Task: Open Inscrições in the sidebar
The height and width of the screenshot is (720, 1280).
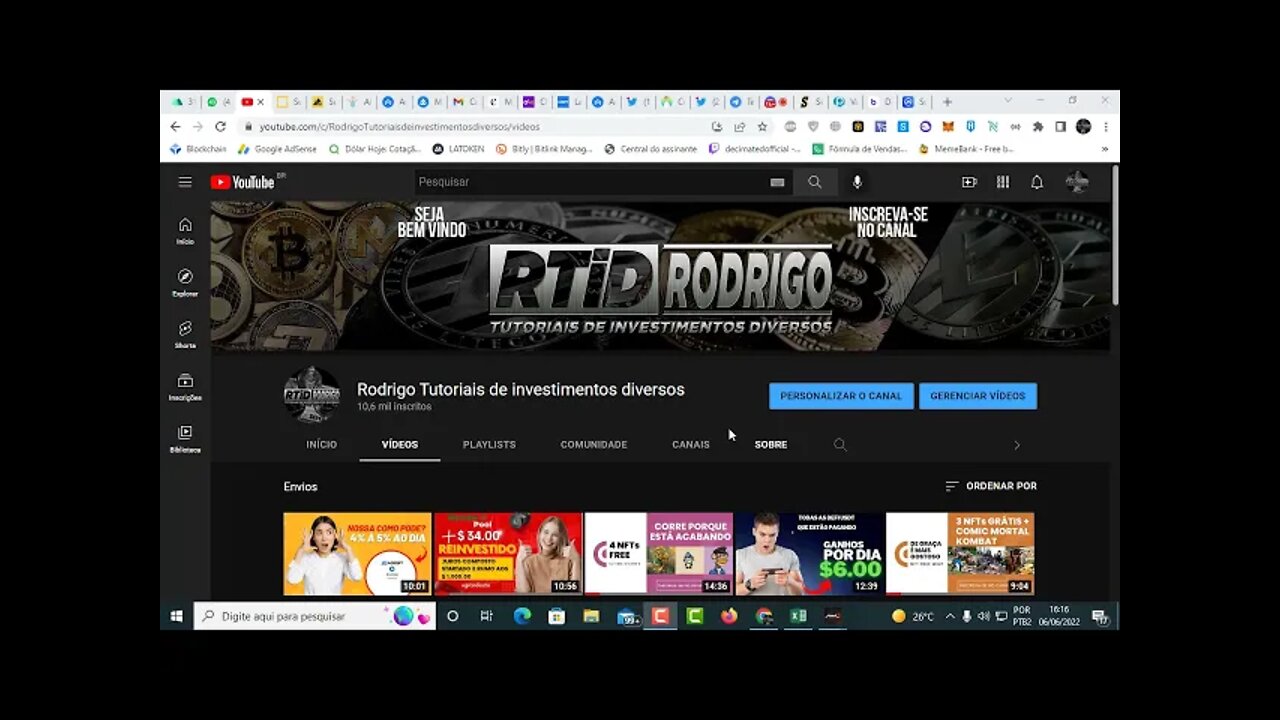Action: click(185, 387)
